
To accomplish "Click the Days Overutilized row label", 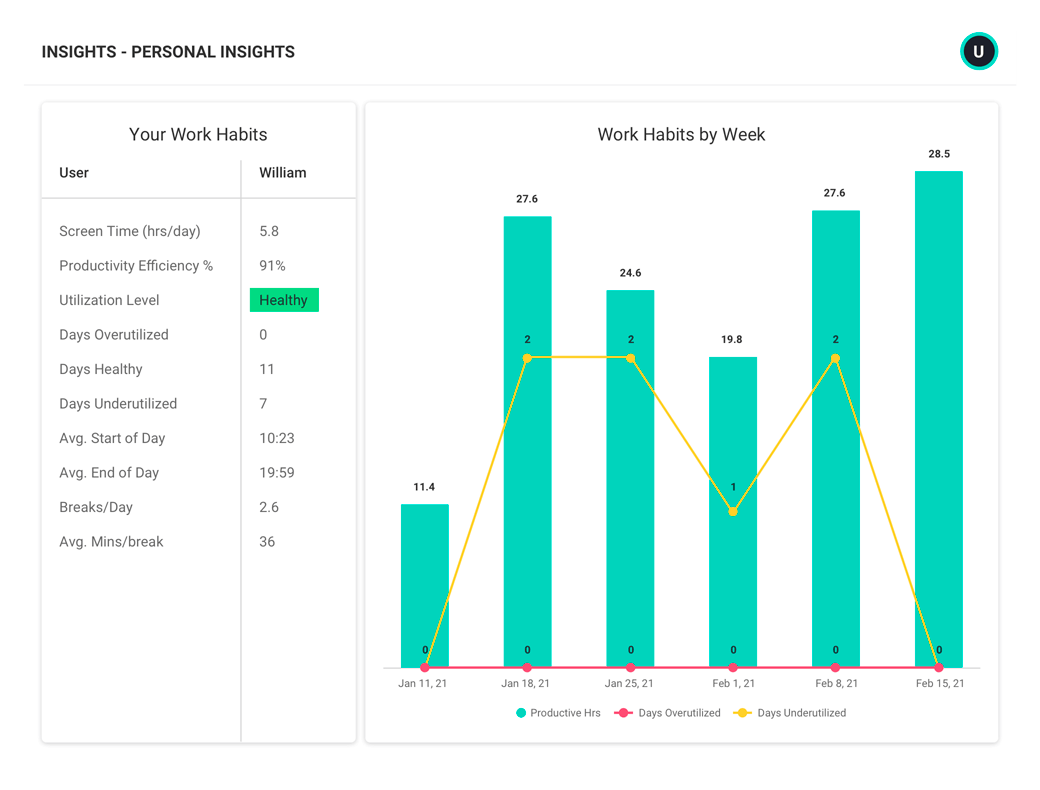I will click(113, 335).
